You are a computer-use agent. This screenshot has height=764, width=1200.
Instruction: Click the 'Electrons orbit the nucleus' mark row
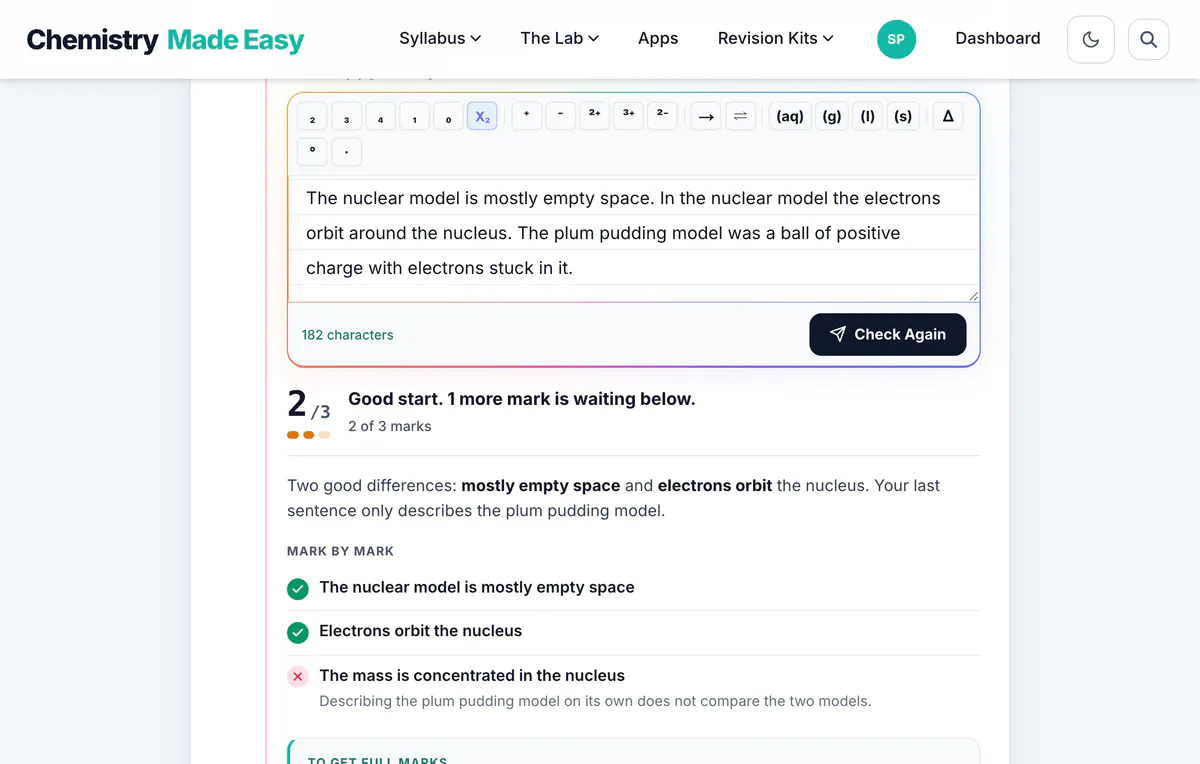click(x=634, y=632)
